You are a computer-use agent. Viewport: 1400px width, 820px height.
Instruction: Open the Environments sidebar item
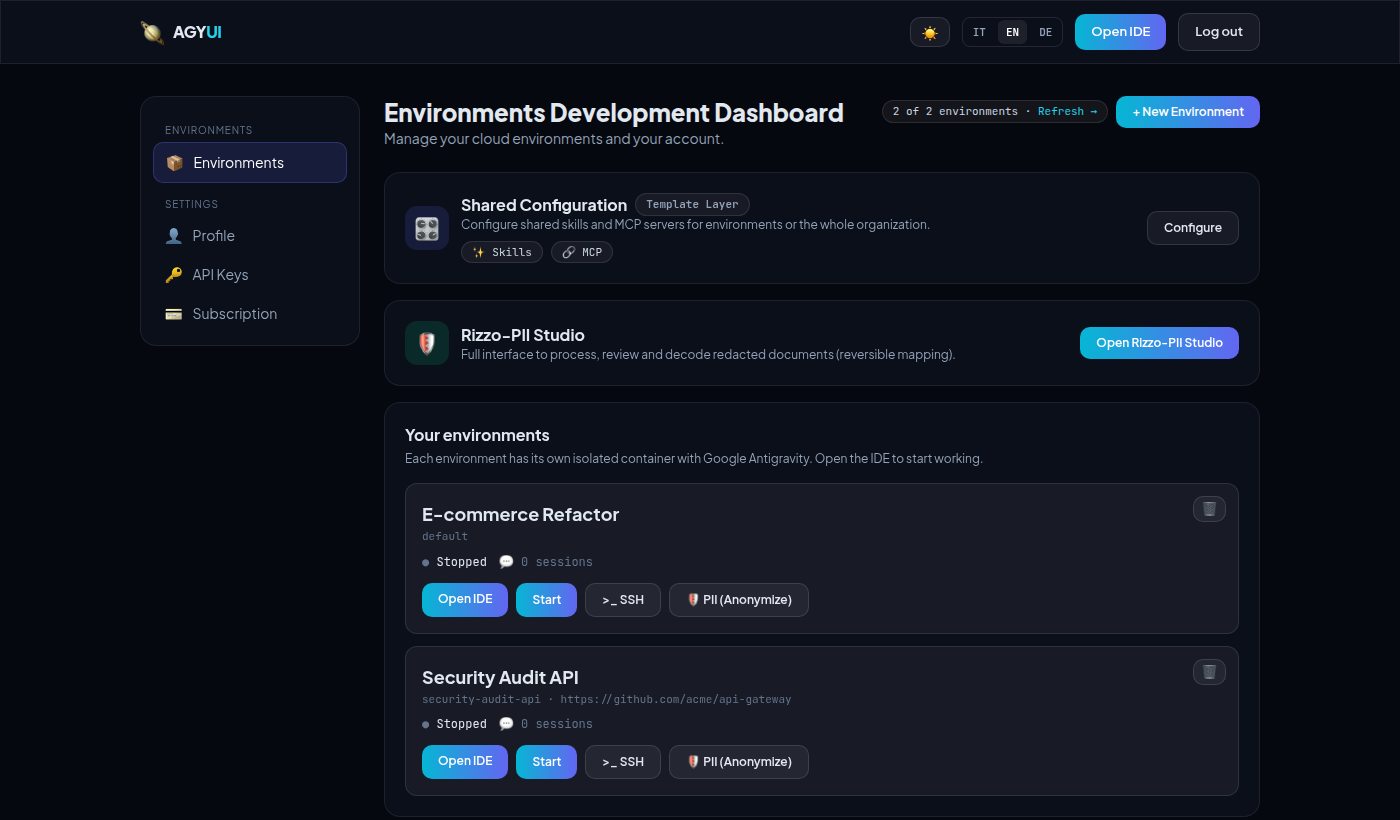point(250,163)
